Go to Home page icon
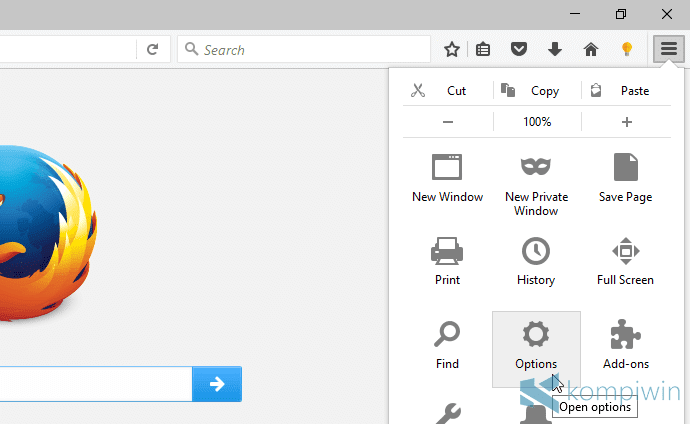Viewport: 690px width, 424px height. (591, 49)
